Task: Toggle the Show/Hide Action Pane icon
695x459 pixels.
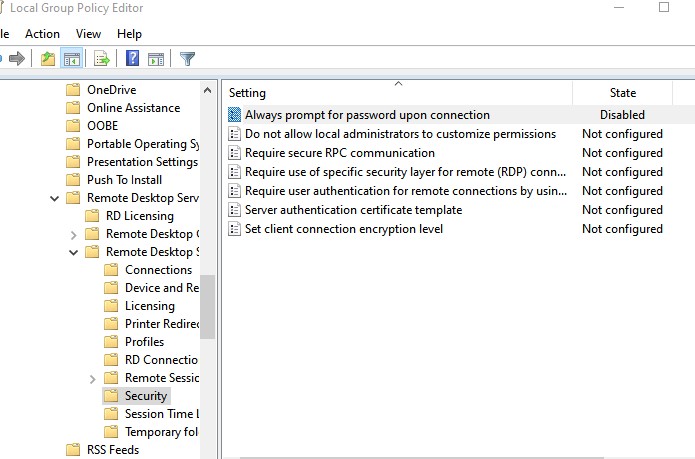Action: 156,59
